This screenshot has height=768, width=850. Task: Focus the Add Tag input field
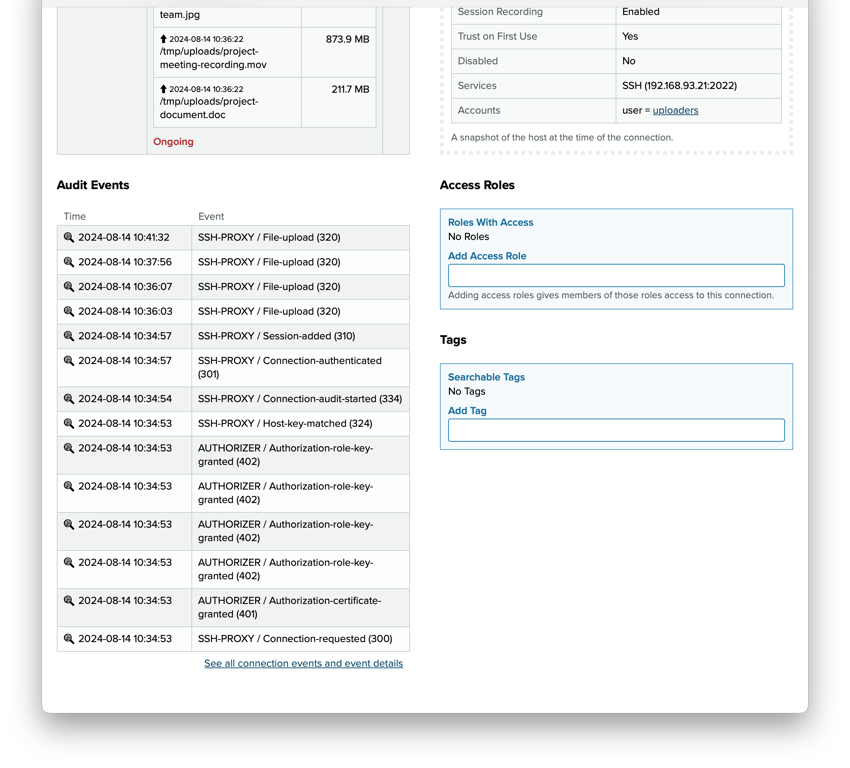click(x=616, y=430)
